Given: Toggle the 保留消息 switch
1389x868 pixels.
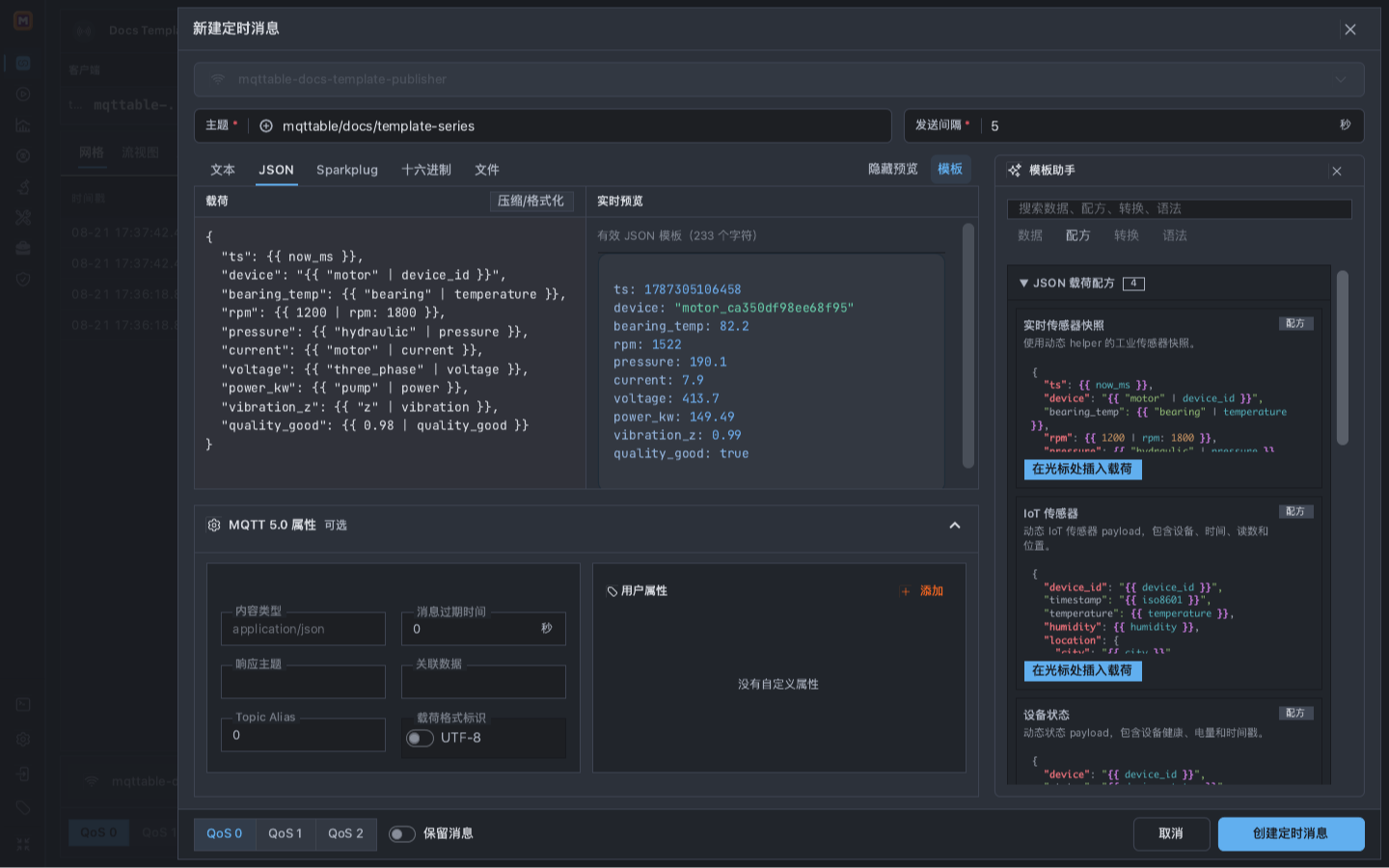Looking at the screenshot, I should pos(402,834).
